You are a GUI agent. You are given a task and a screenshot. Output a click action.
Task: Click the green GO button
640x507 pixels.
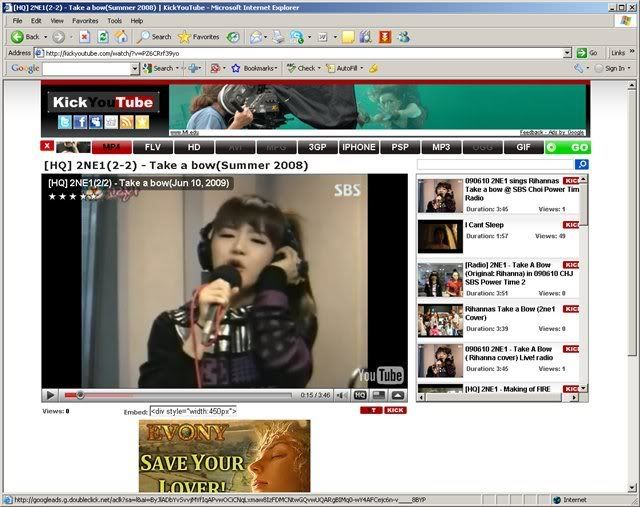tap(568, 147)
